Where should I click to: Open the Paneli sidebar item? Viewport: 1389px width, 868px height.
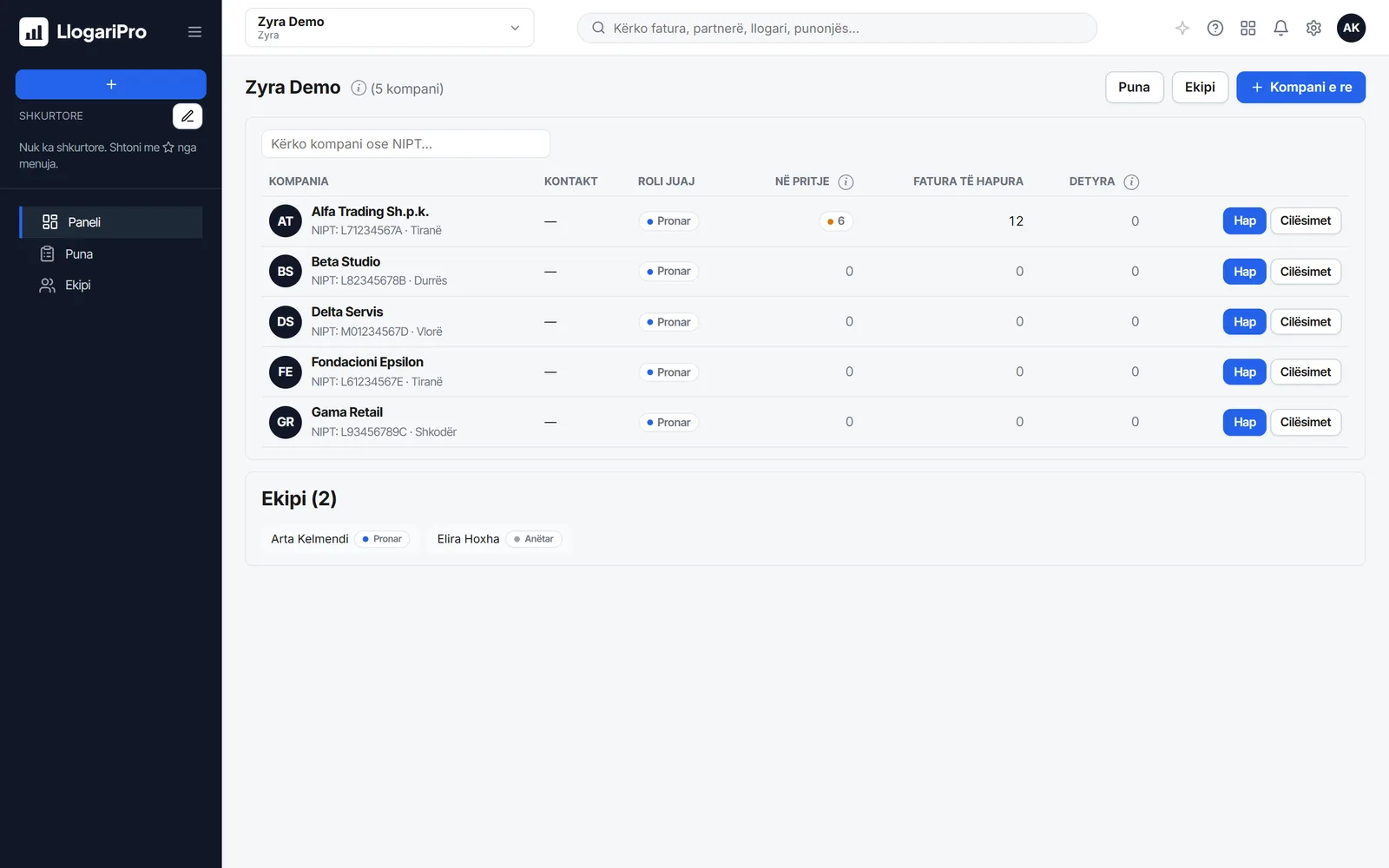tap(111, 222)
